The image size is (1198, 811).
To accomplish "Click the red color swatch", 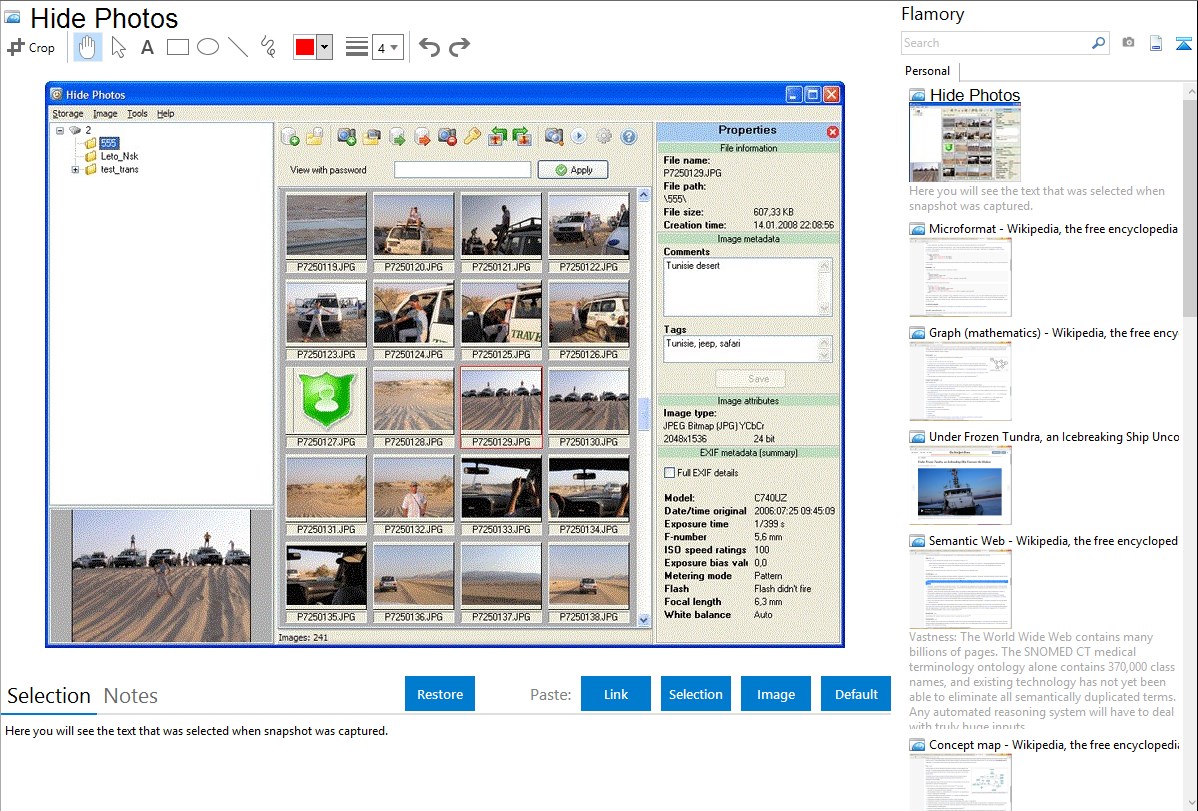I will tap(304, 47).
